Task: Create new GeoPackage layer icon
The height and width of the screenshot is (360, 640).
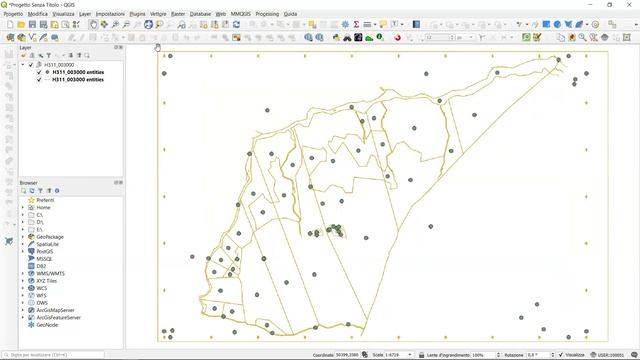Action: (x=21, y=38)
